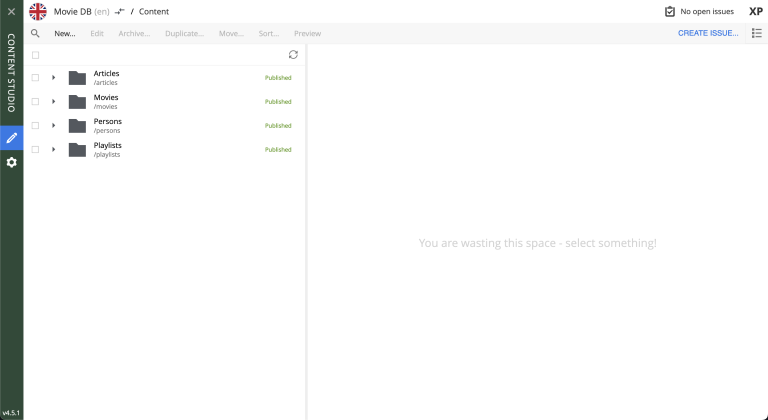Image resolution: width=768 pixels, height=420 pixels.
Task: Click the Preview toolbar item
Action: click(x=307, y=33)
